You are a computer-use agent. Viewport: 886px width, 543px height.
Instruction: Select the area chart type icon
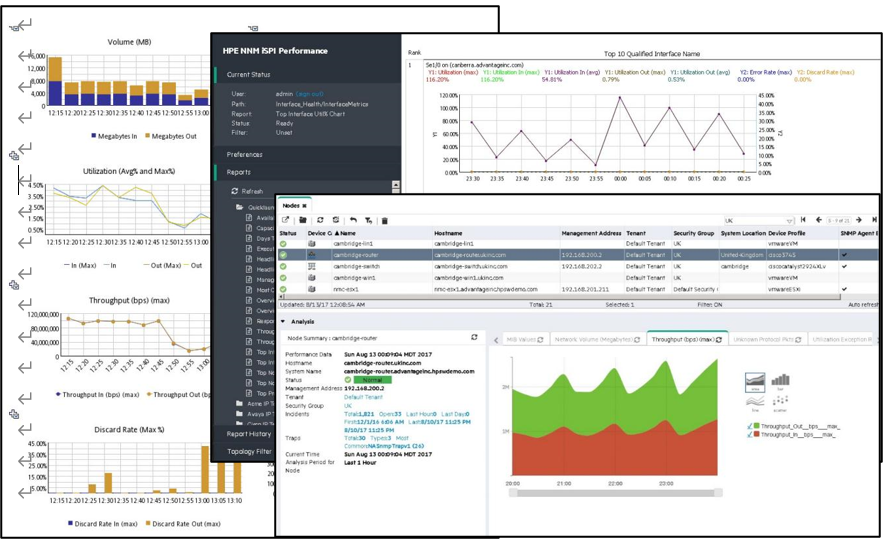click(x=755, y=381)
